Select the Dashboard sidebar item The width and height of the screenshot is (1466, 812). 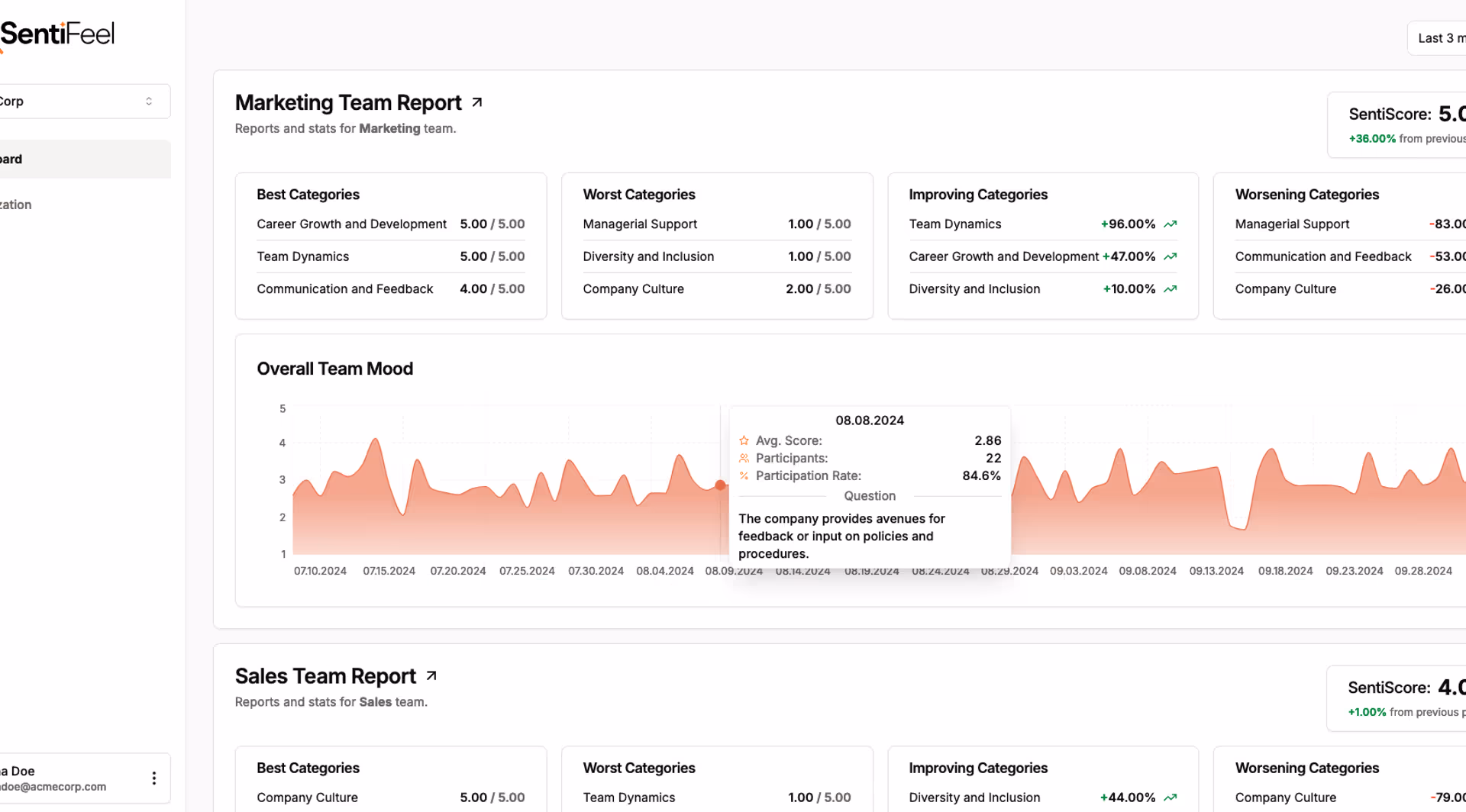pyautogui.click(x=84, y=159)
